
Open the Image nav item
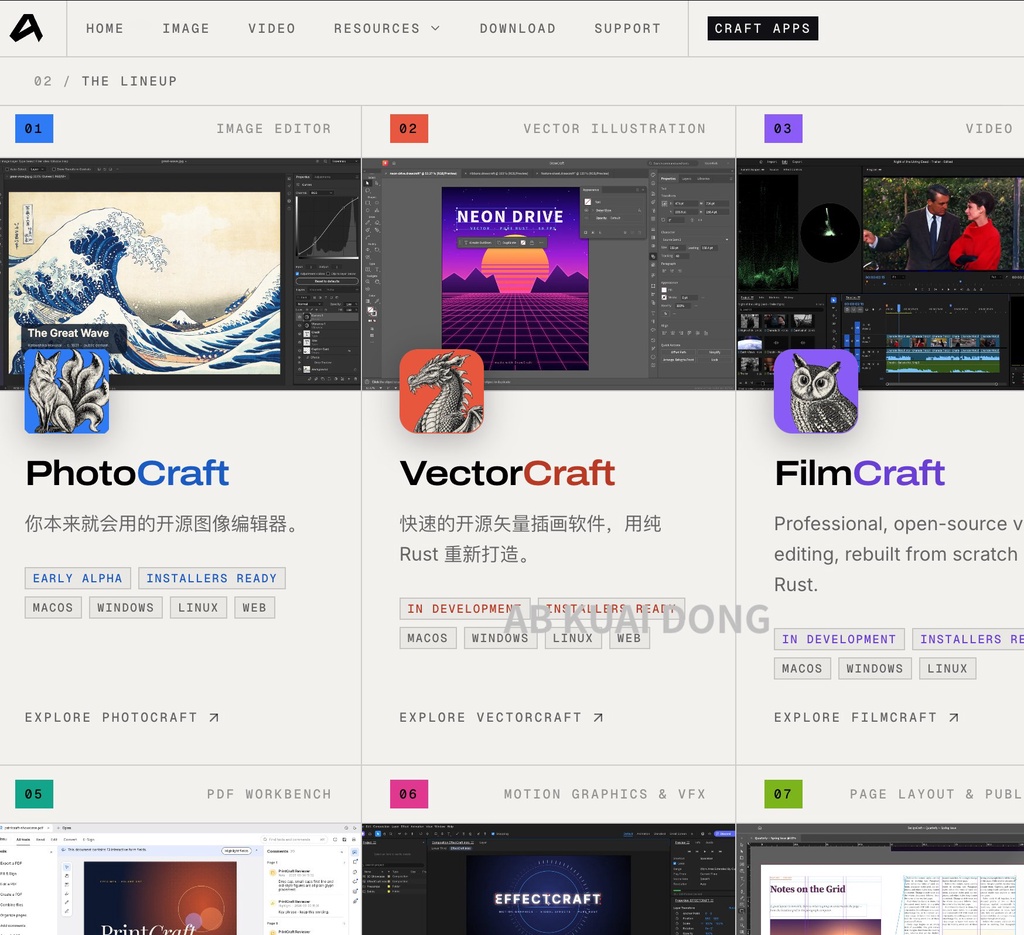186,29
